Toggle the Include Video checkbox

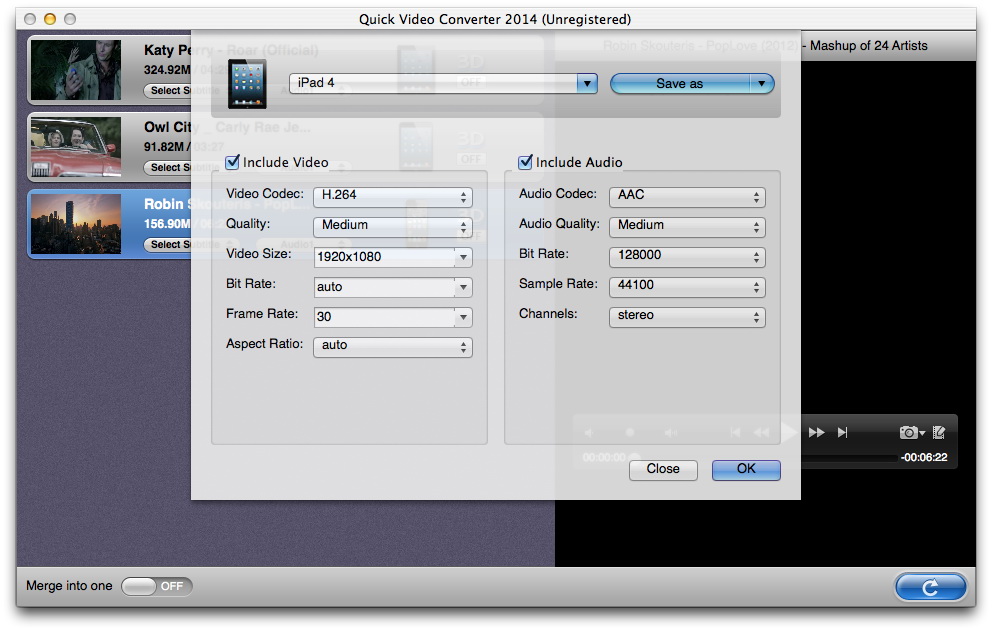coord(233,162)
